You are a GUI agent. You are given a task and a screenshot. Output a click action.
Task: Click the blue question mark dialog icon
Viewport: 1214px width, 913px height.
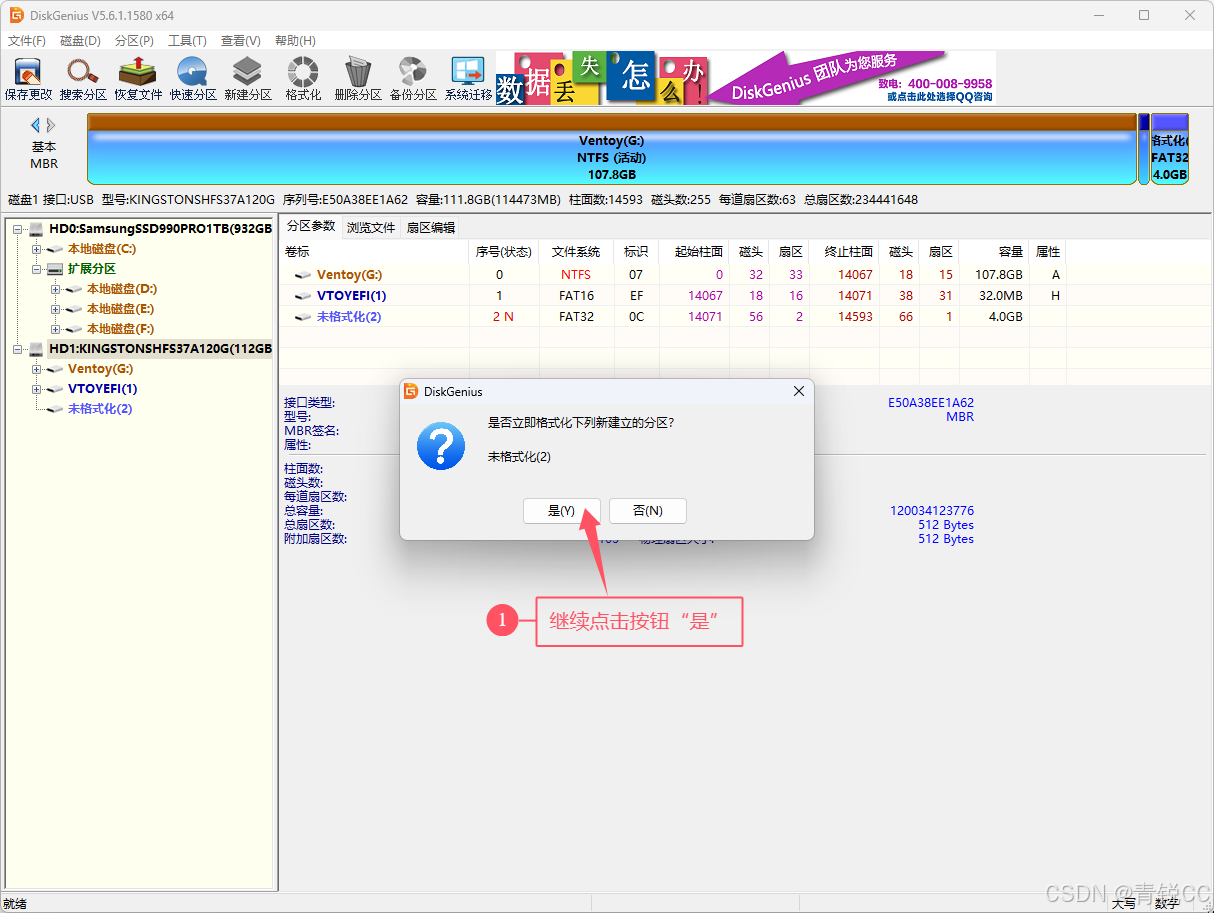441,446
